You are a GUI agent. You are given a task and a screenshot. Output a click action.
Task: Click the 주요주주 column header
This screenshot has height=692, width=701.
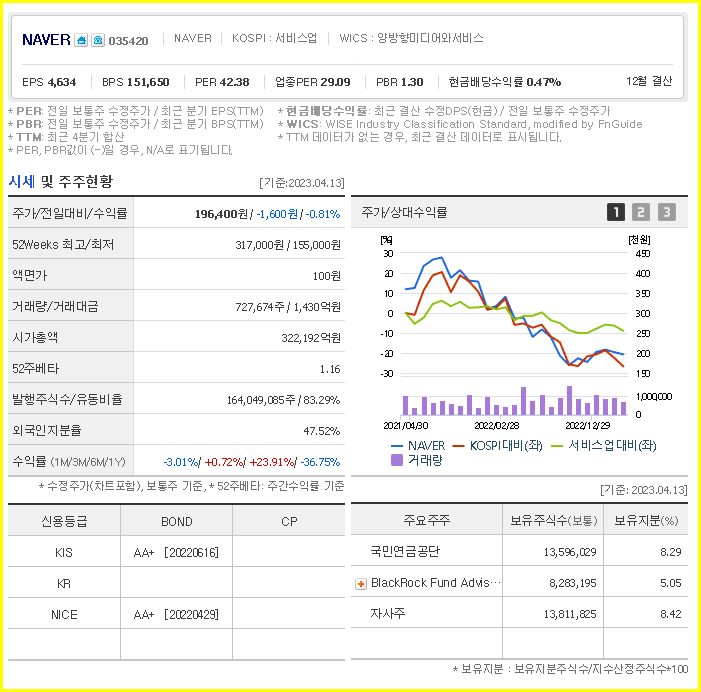pos(427,520)
